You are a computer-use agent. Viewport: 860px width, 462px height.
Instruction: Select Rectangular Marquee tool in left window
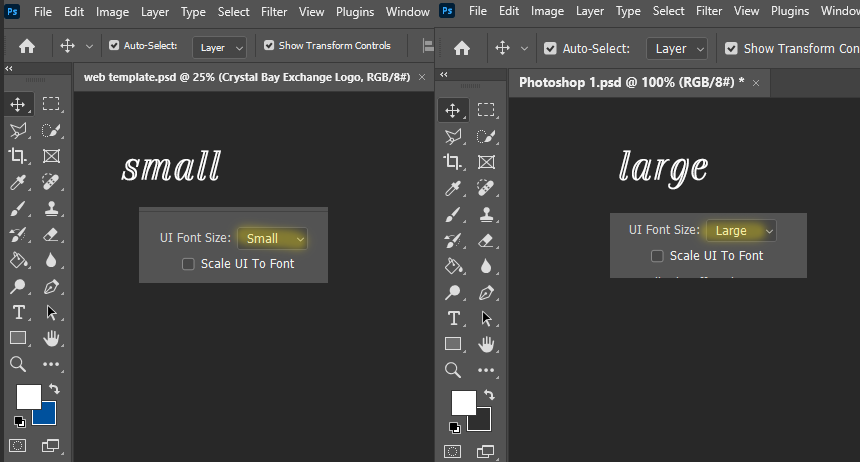(51, 104)
